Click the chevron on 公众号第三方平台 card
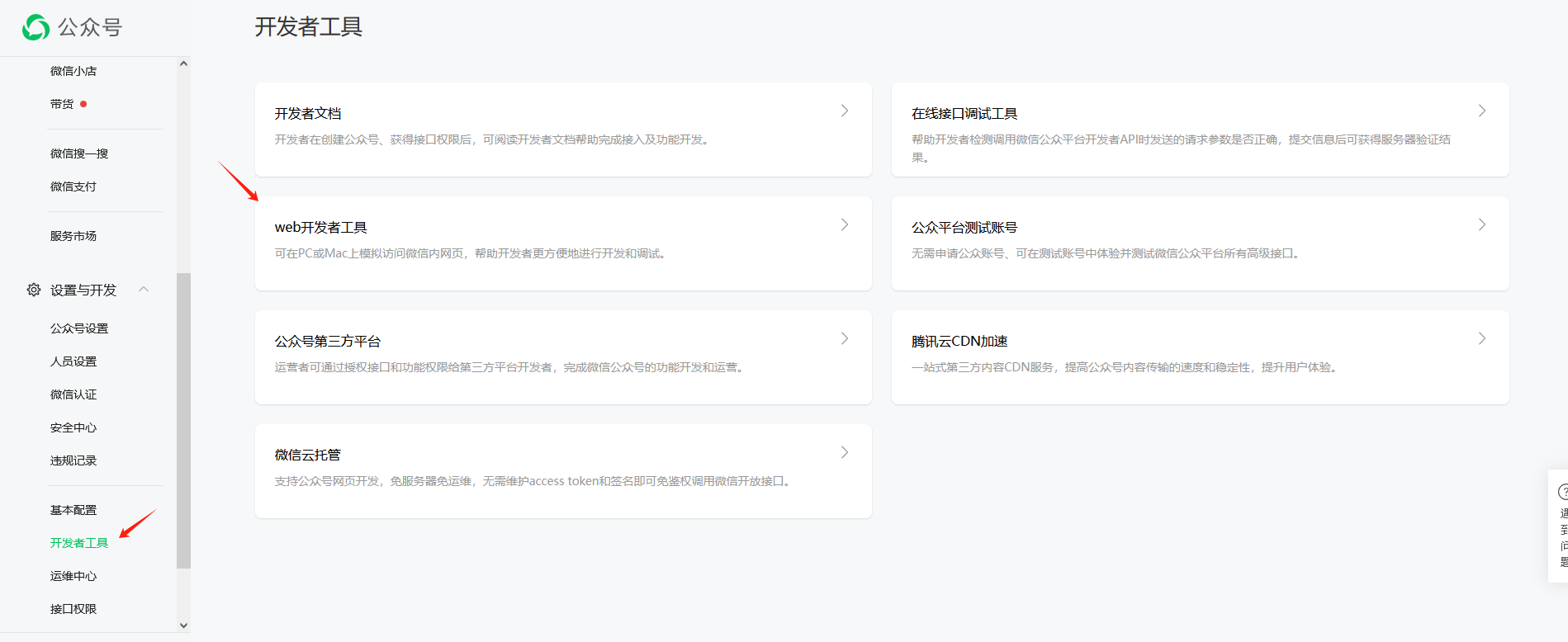This screenshot has height=642, width=1568. click(x=845, y=338)
